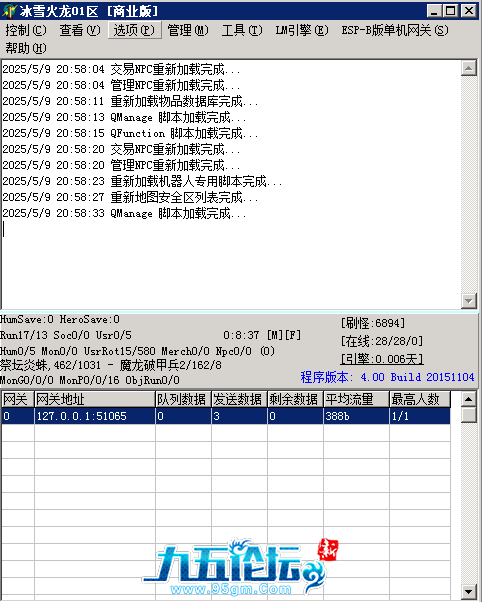Select the 388b average traffic cell
The height and width of the screenshot is (602, 482).
(x=356, y=416)
